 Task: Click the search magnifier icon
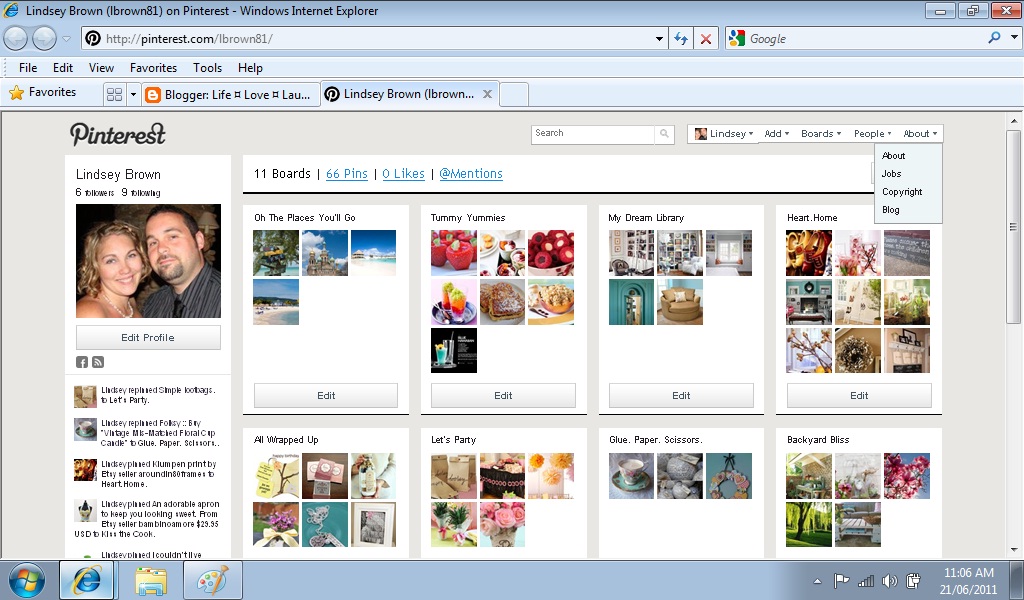665,134
